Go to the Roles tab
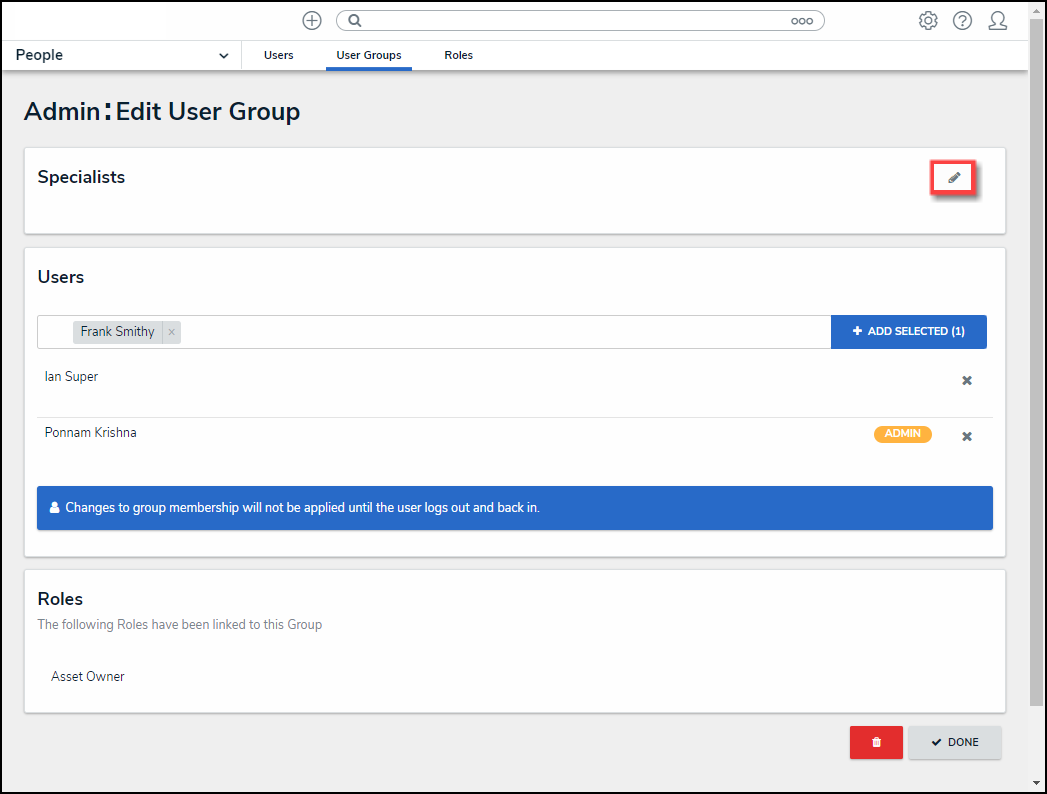 click(x=459, y=56)
